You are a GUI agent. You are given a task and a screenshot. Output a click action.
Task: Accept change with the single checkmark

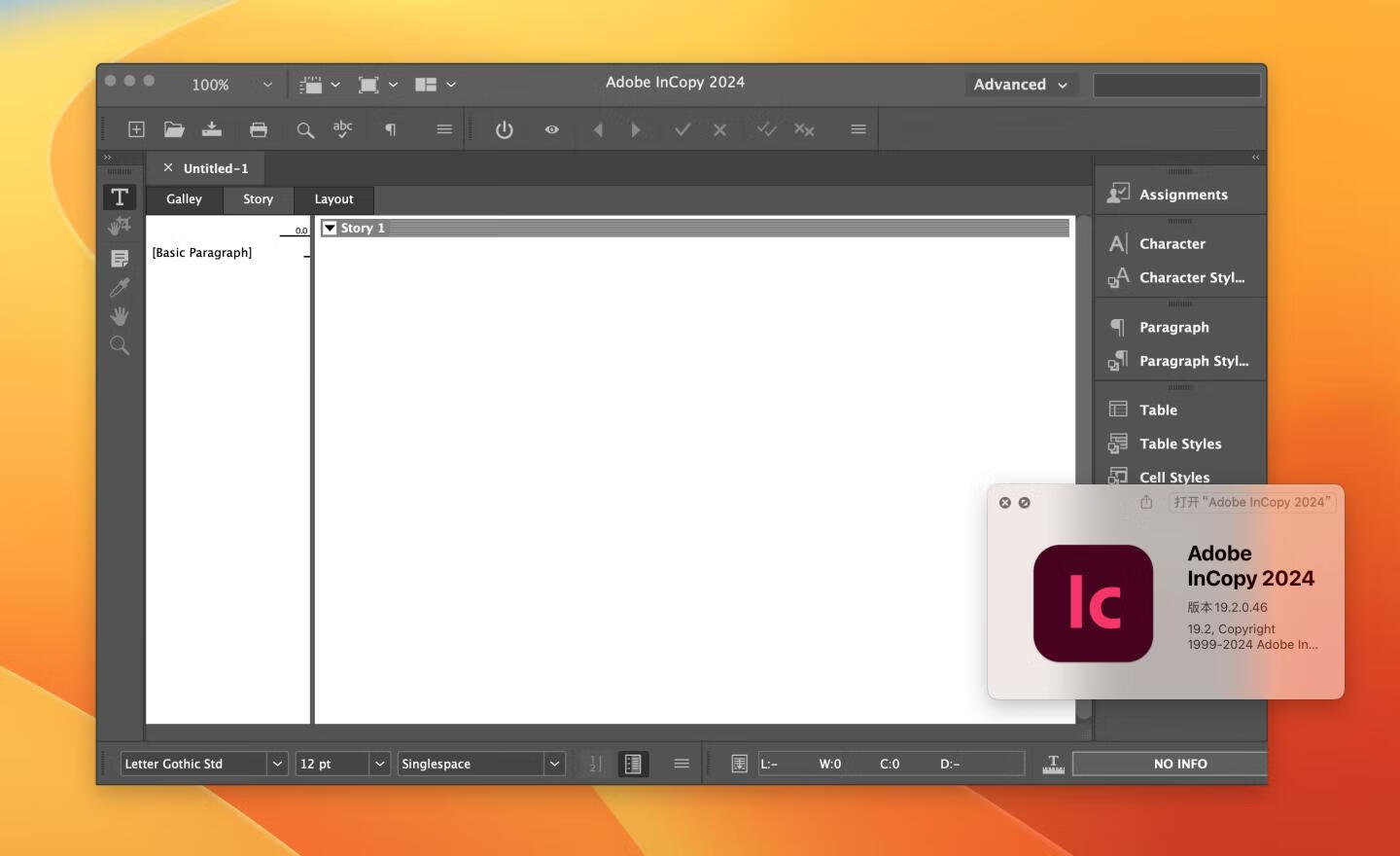point(682,129)
